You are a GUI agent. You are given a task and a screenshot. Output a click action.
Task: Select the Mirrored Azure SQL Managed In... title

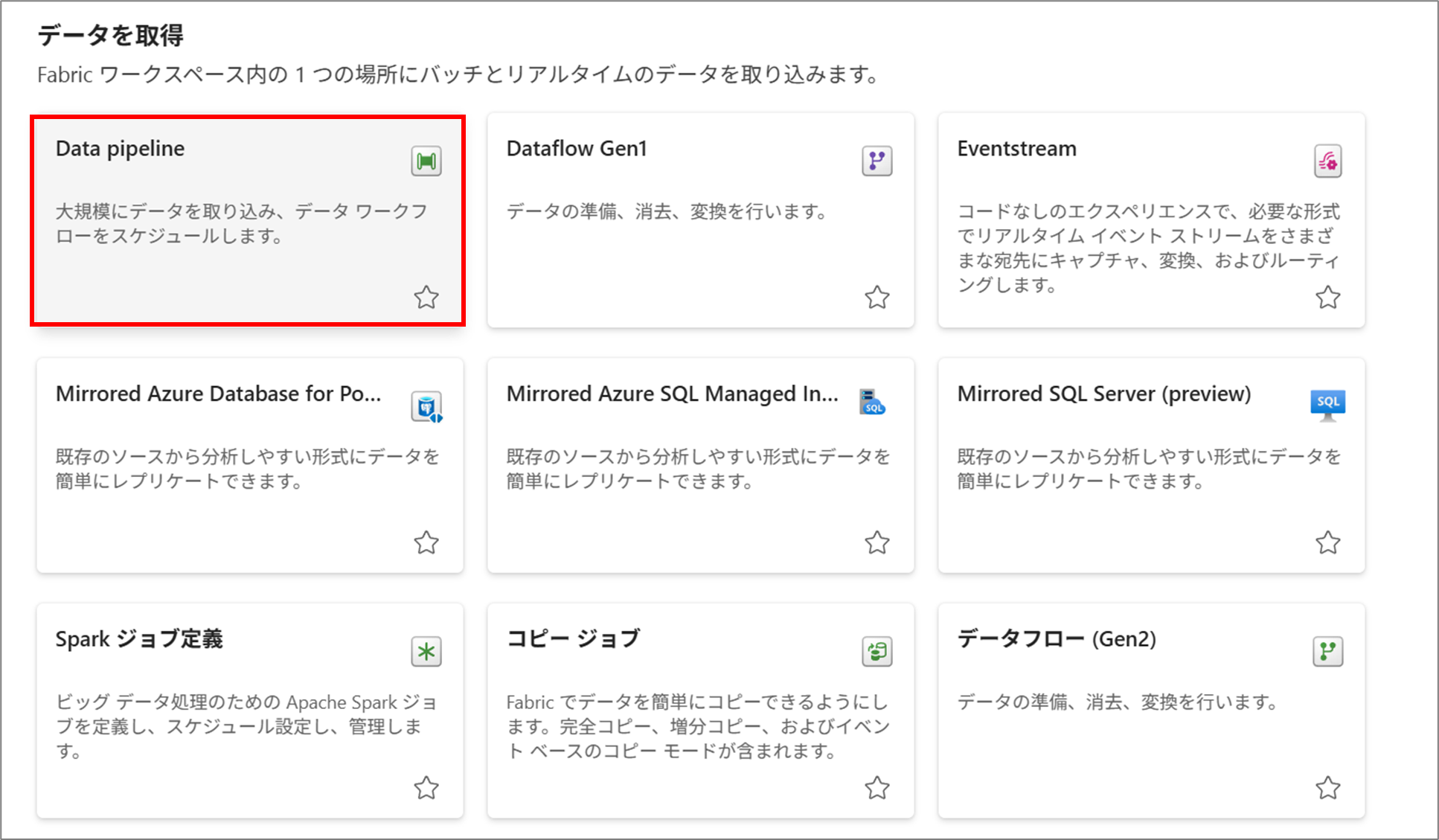[x=672, y=394]
